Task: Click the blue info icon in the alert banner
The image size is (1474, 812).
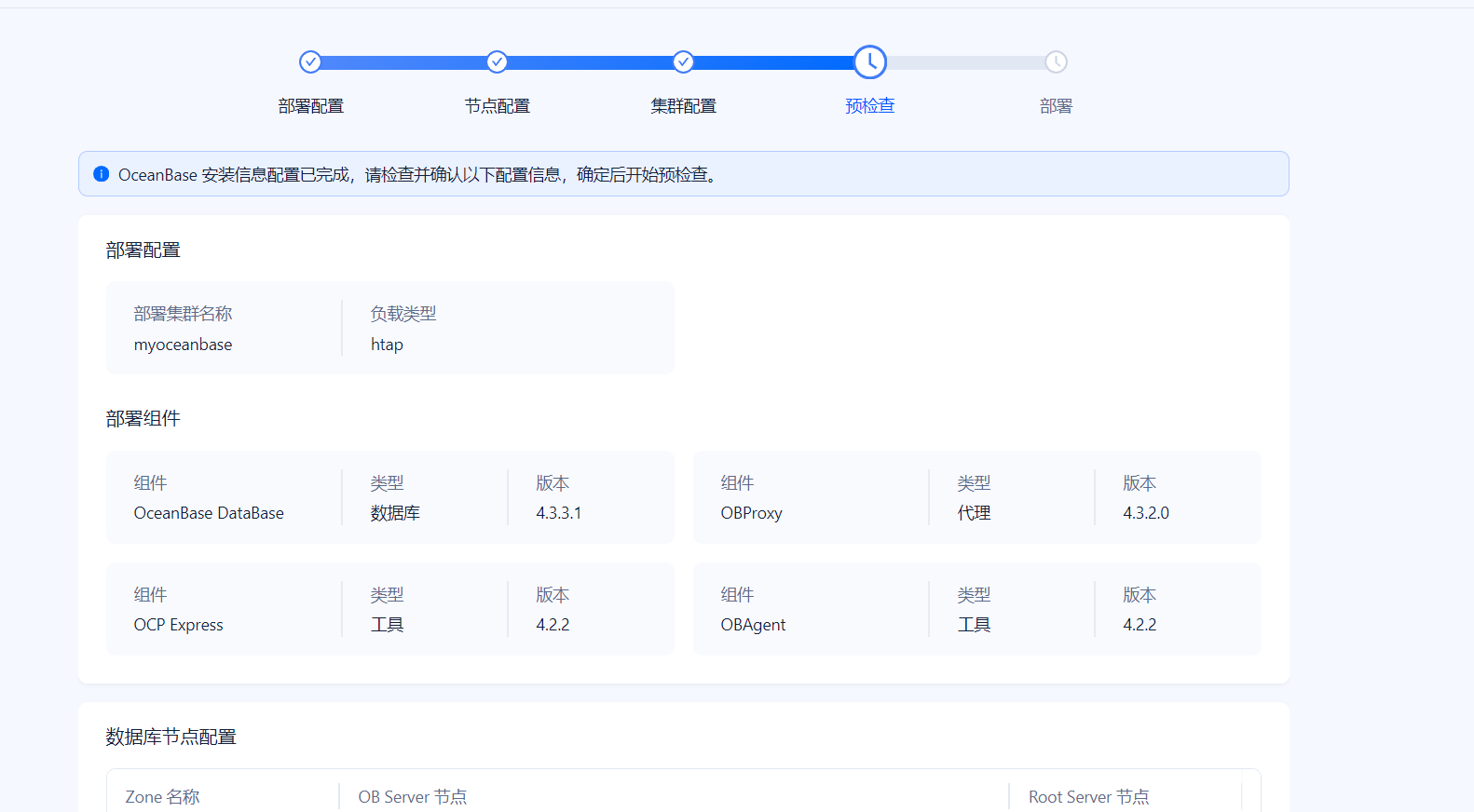Action: coord(102,174)
